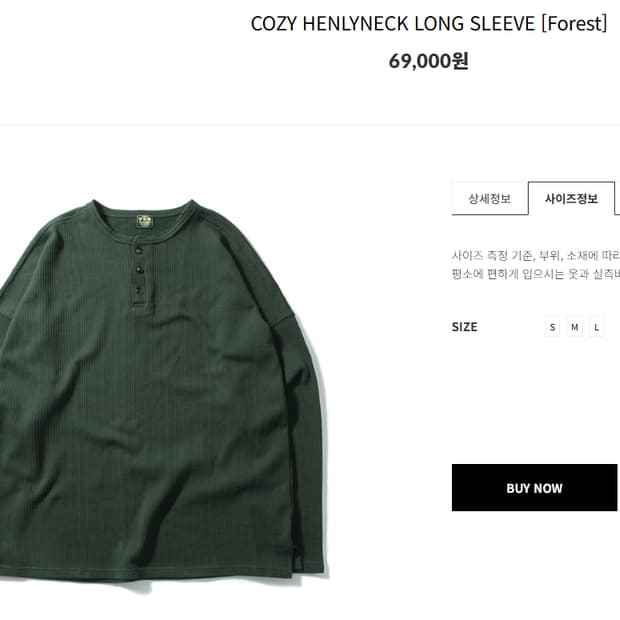
Task: Click the 69,000원 price text
Action: (x=429, y=61)
